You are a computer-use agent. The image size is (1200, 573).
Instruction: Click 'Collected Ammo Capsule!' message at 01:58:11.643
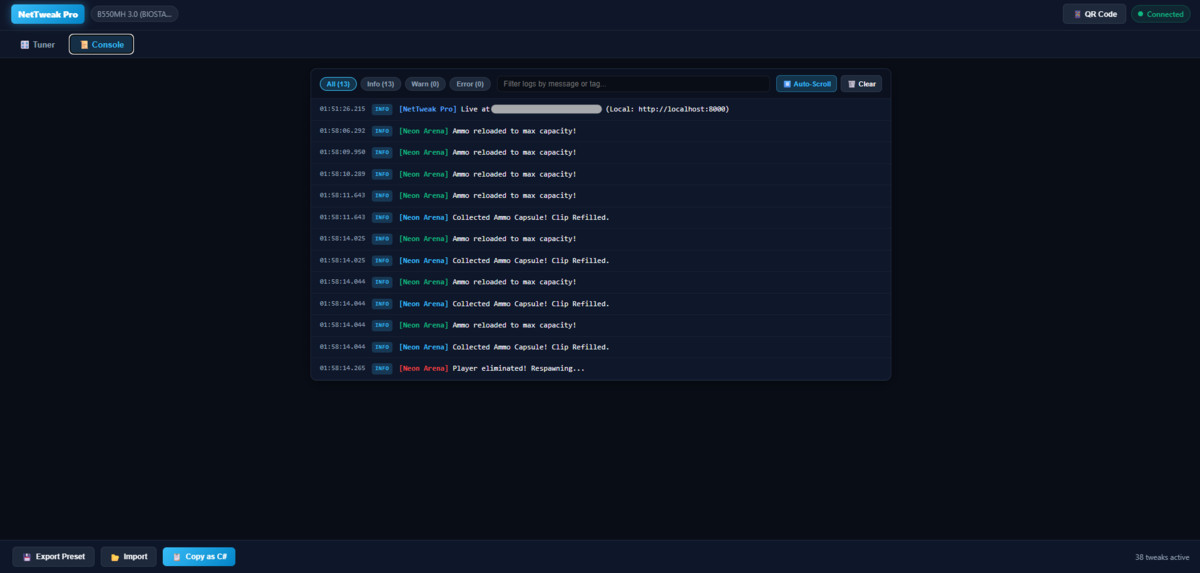(x=531, y=217)
